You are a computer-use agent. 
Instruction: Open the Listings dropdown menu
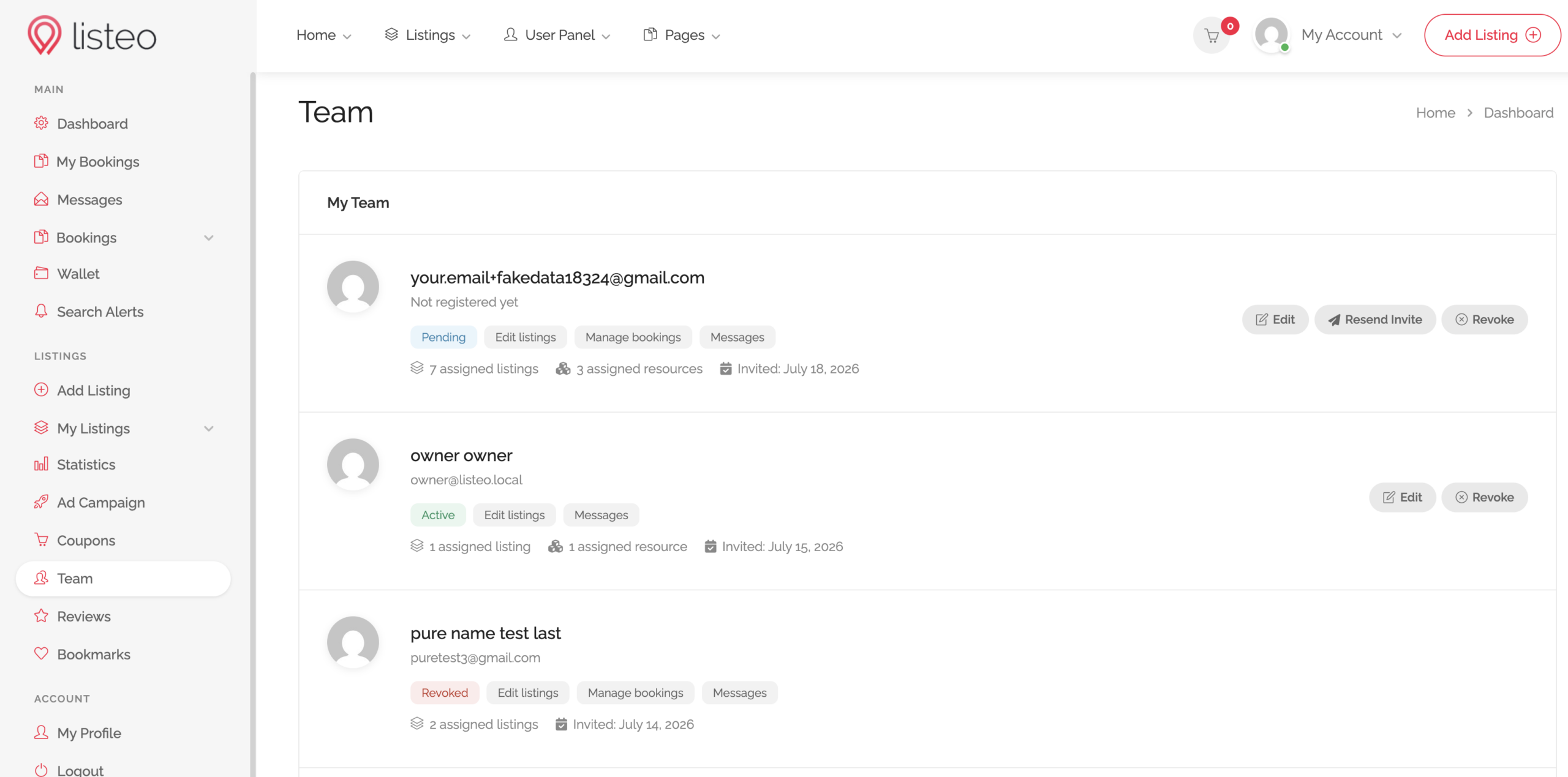point(428,35)
